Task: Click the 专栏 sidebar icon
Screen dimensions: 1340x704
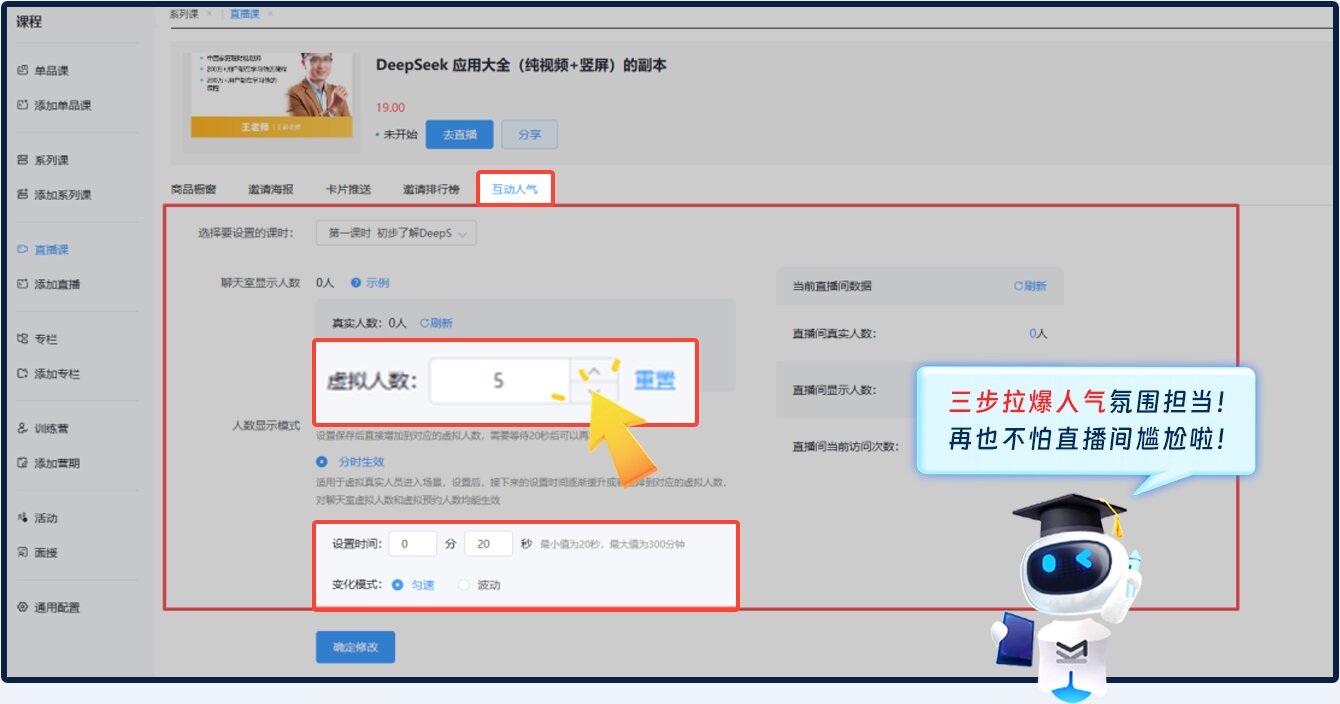Action: pos(23,339)
